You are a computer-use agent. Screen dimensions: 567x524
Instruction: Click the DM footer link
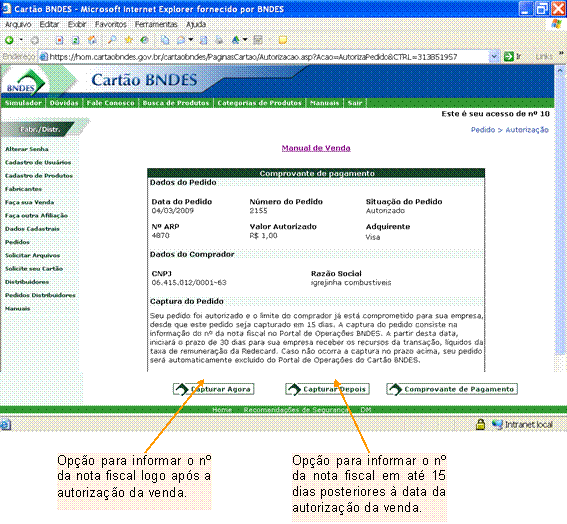click(366, 410)
